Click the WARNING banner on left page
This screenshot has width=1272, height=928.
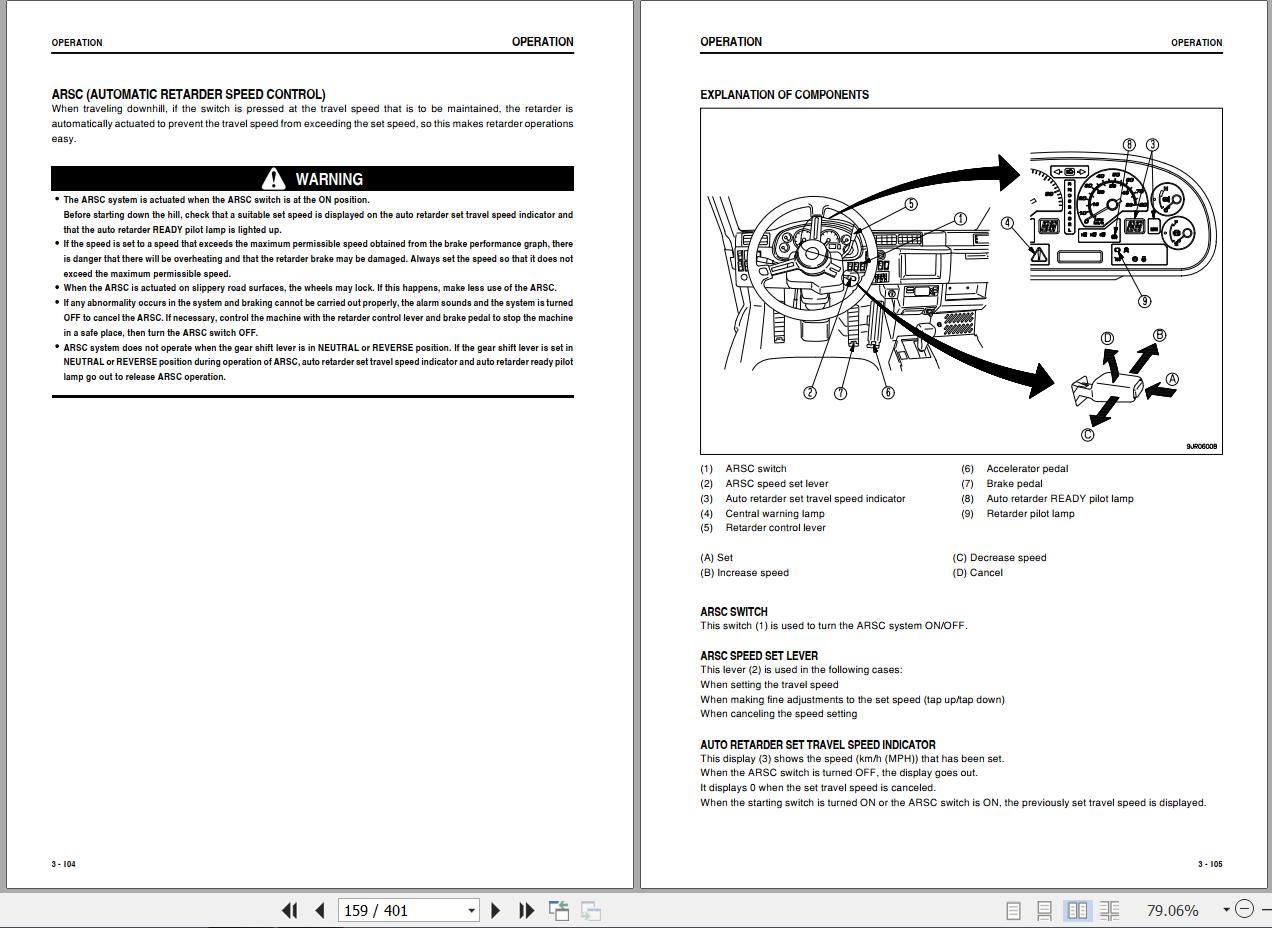tap(313, 179)
